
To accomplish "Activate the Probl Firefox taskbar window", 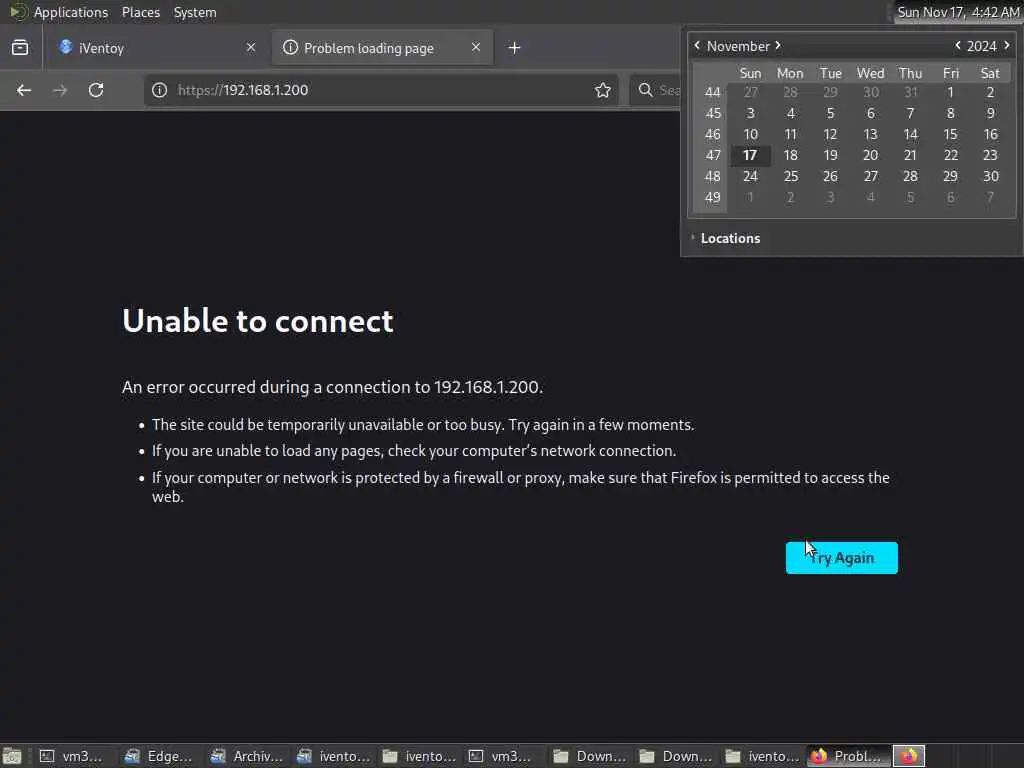I will pos(848,756).
